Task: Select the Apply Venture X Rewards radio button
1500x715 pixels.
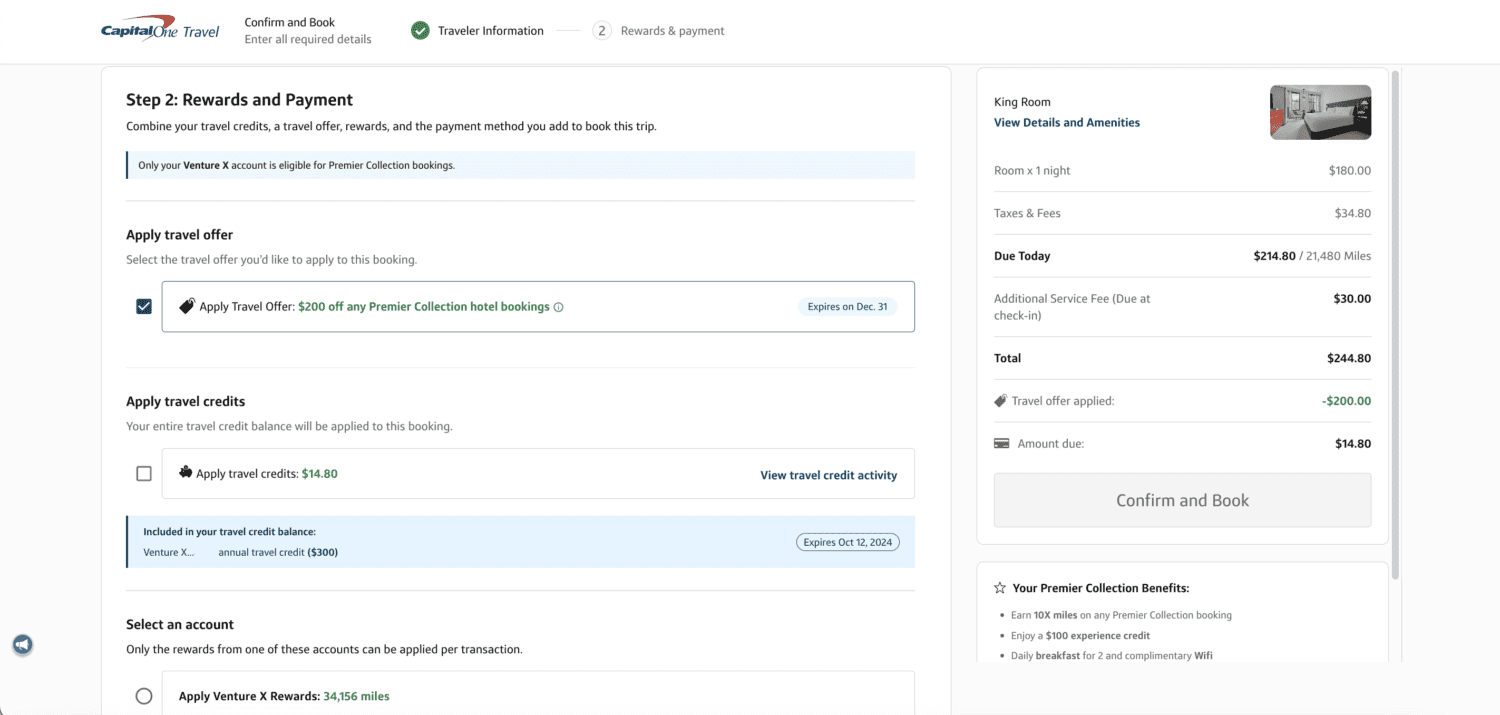Action: pyautogui.click(x=144, y=696)
